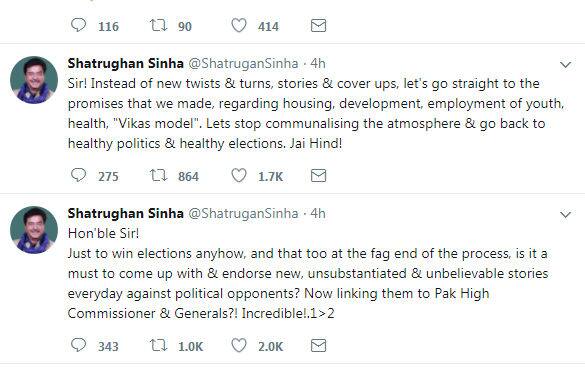Like the tweet with 2.0K likes
This screenshot has height=373, width=585.
(239, 345)
